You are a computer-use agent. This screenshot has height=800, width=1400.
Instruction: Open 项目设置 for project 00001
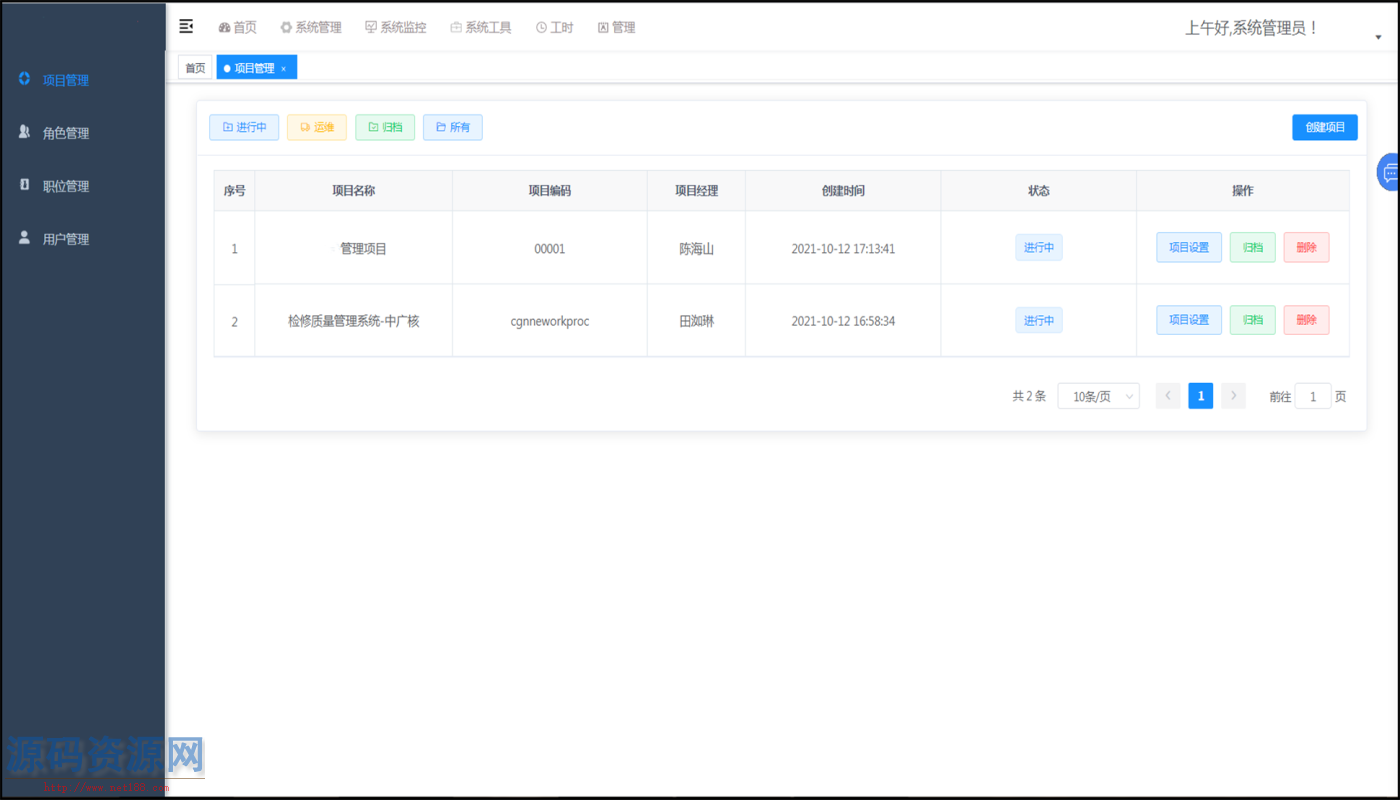tap(1189, 247)
